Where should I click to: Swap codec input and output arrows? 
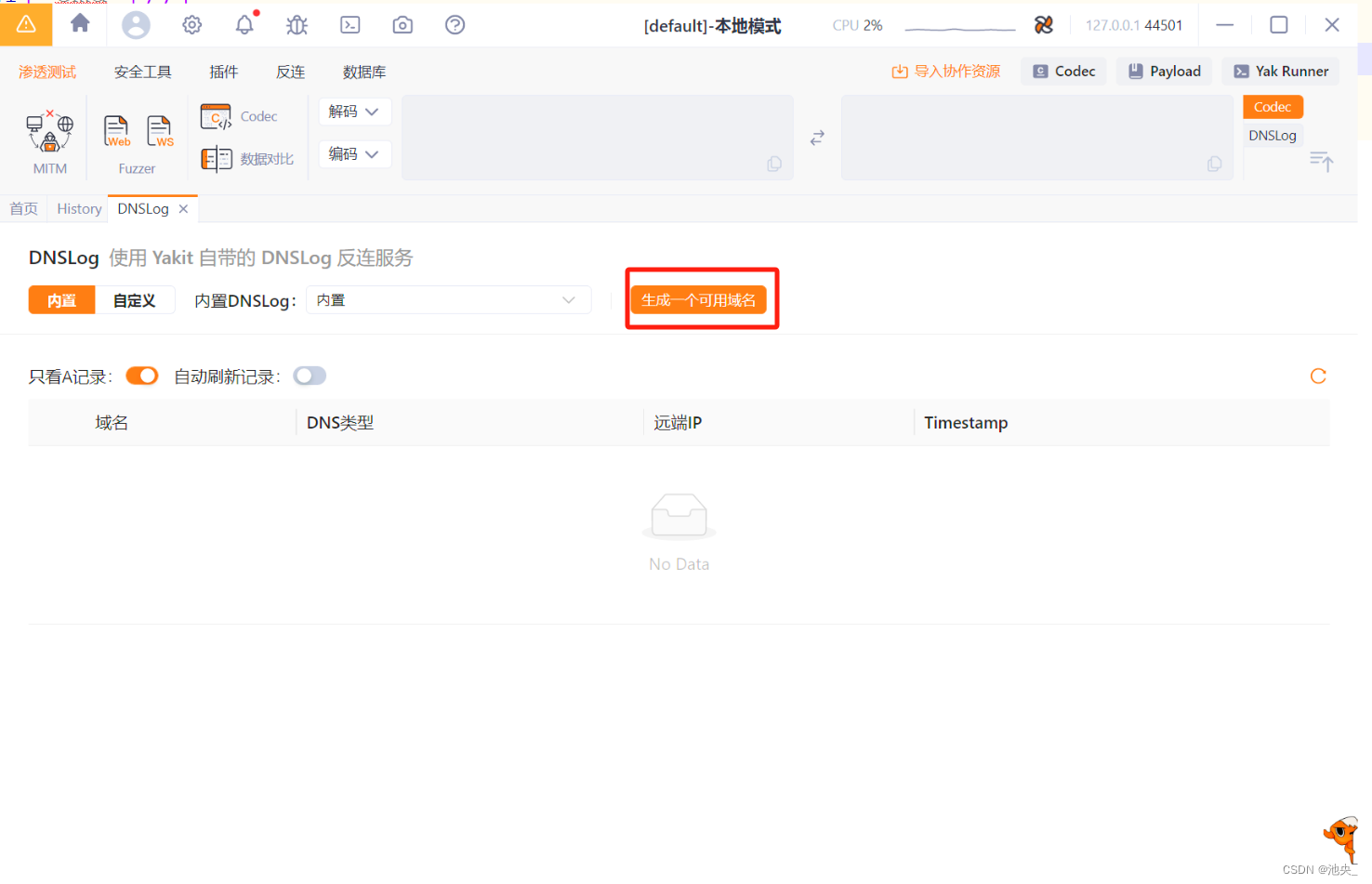(x=817, y=138)
